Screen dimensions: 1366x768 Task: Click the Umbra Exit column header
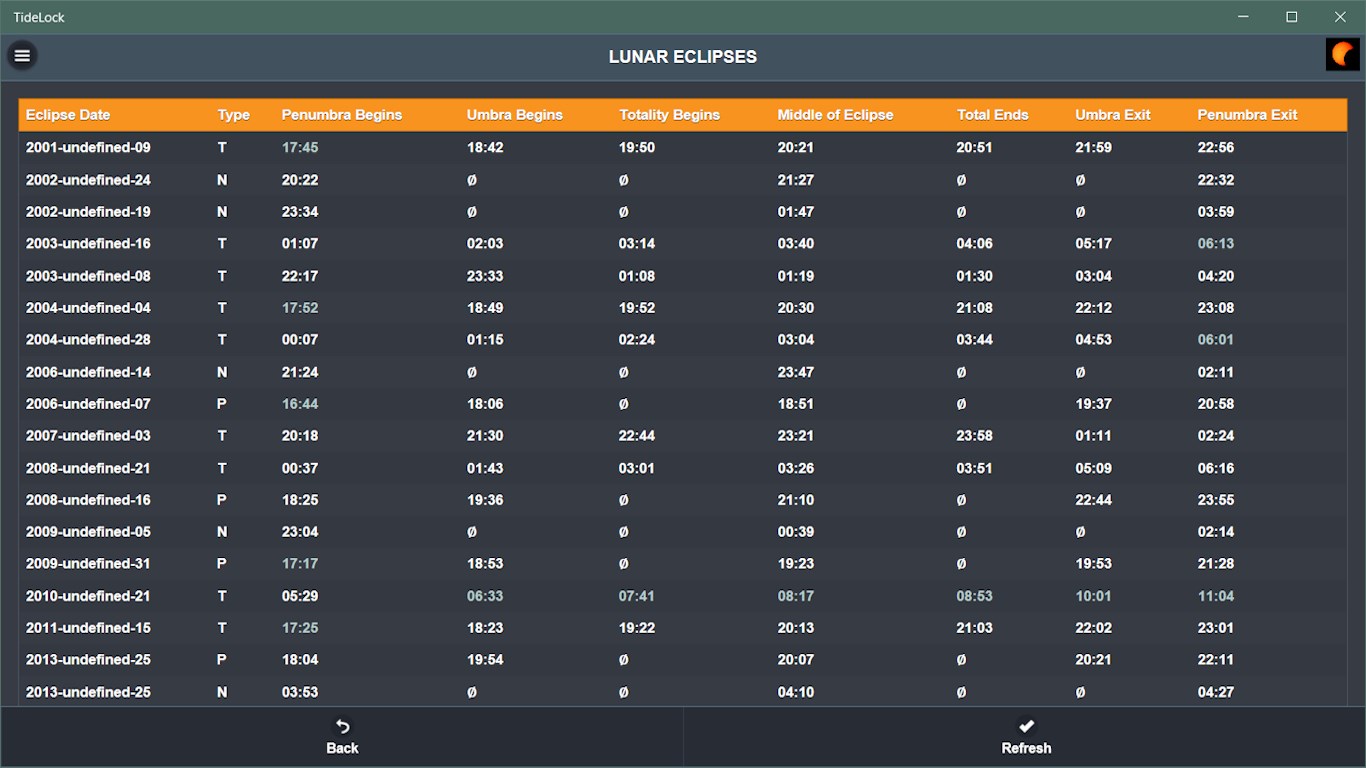(x=1113, y=115)
